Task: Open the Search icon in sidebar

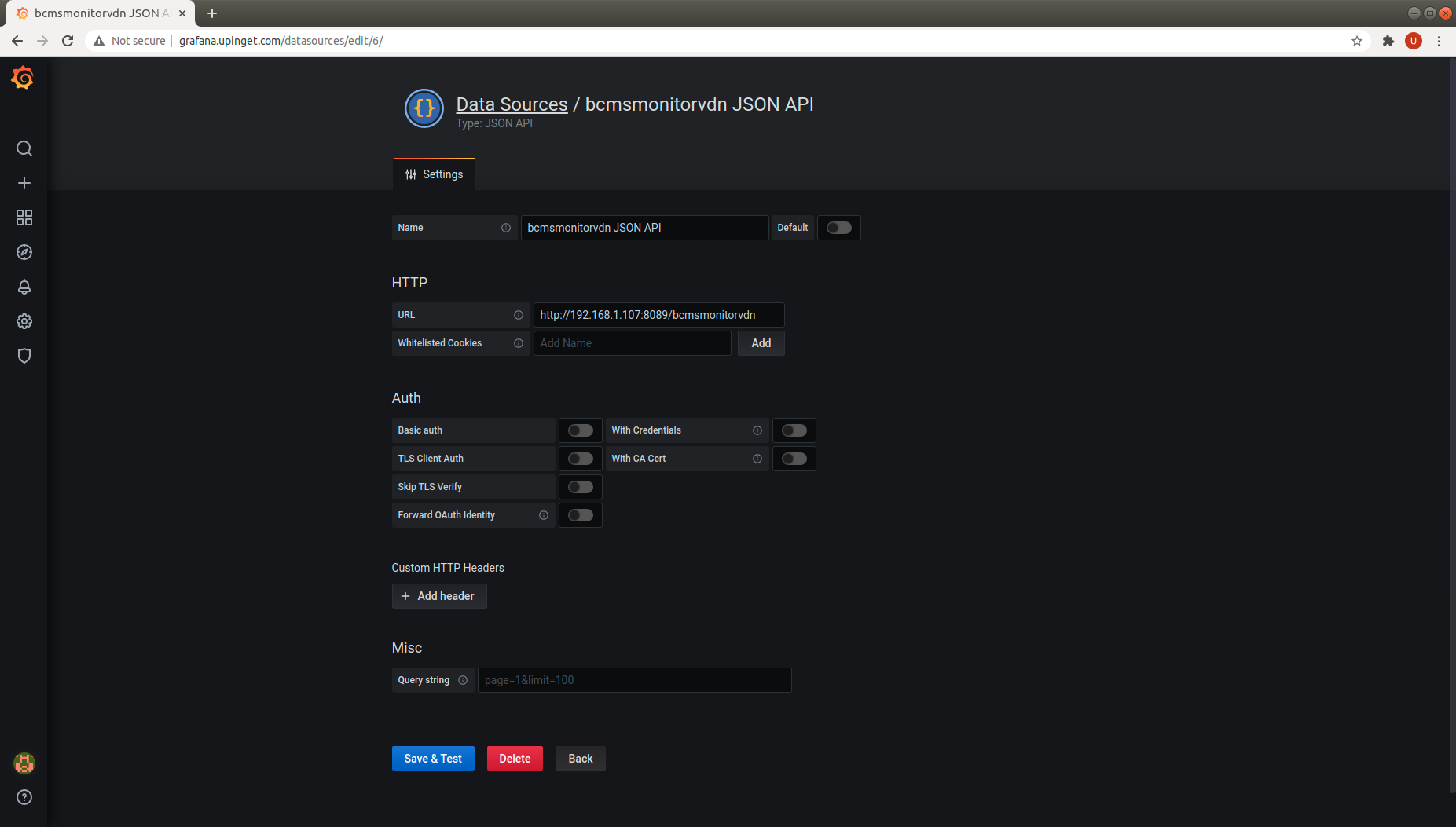Action: (x=24, y=148)
